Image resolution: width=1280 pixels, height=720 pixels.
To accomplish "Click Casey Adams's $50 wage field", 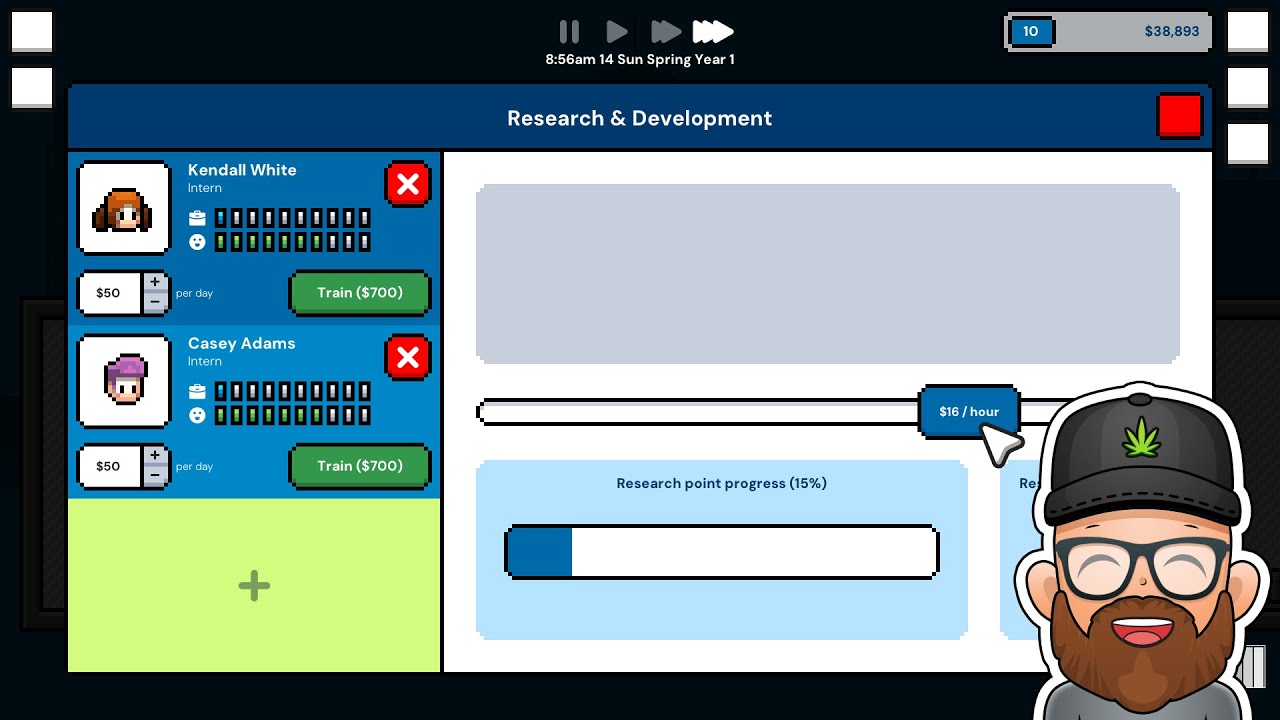I will pos(109,466).
